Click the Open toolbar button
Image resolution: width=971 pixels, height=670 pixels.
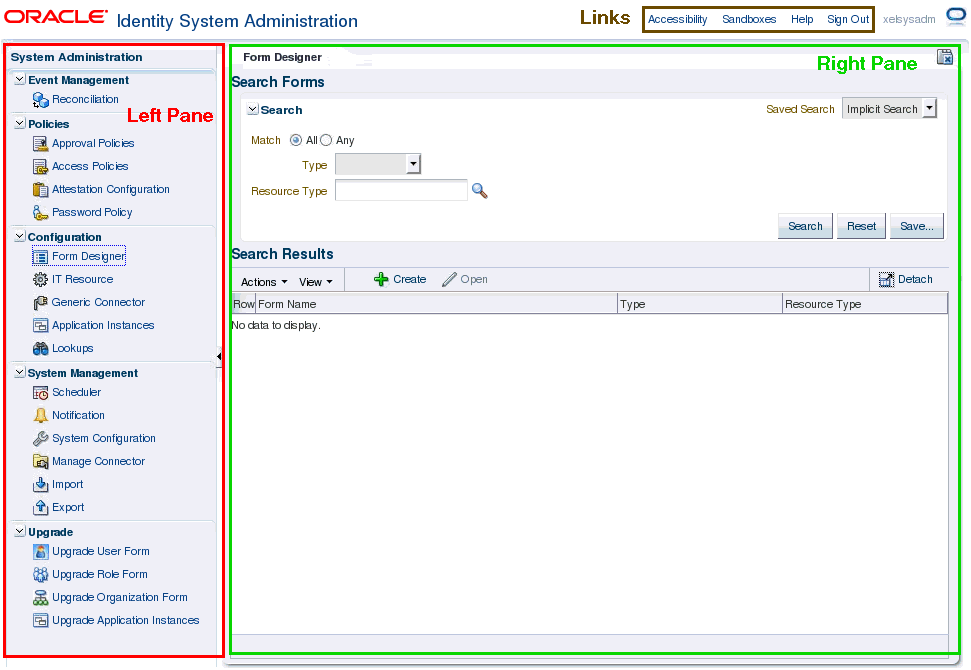pyautogui.click(x=465, y=279)
